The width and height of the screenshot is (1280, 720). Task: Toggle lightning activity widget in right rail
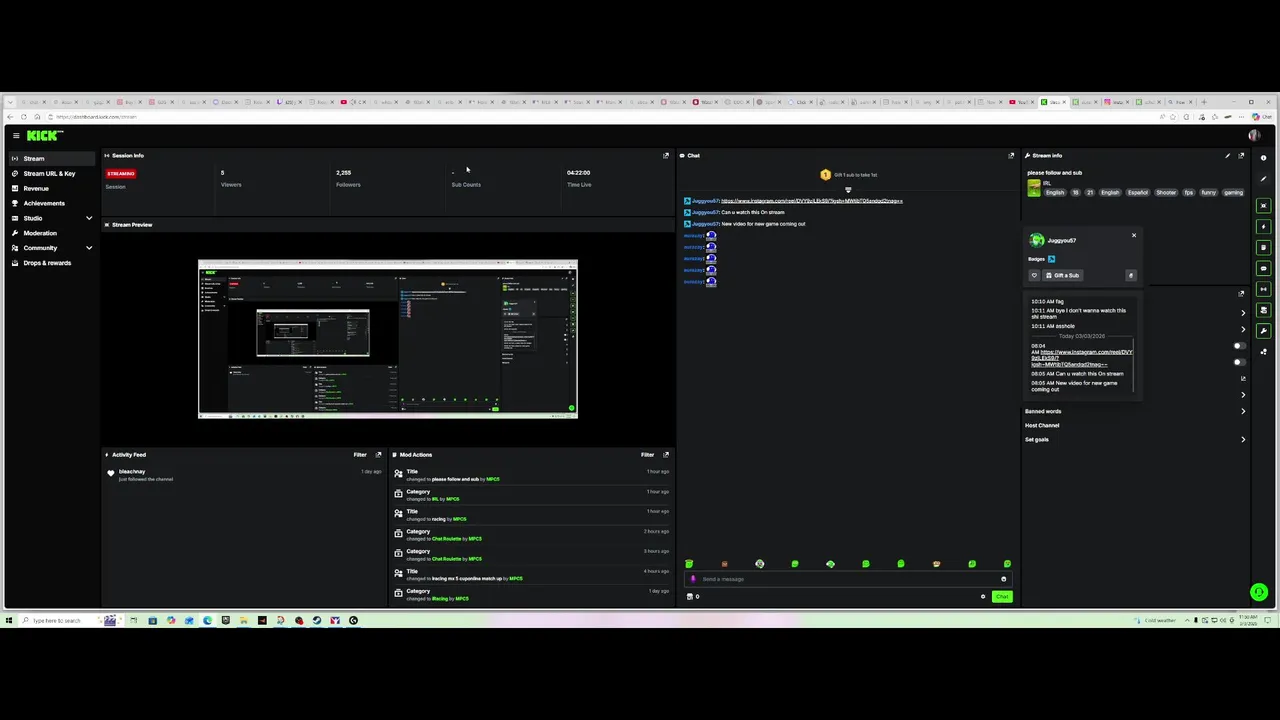[1263, 227]
